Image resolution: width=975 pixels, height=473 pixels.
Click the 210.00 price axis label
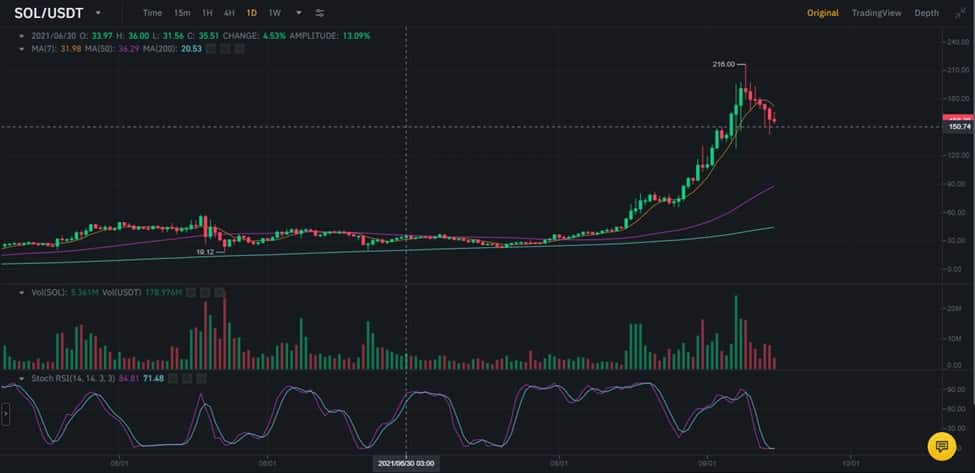pos(958,70)
